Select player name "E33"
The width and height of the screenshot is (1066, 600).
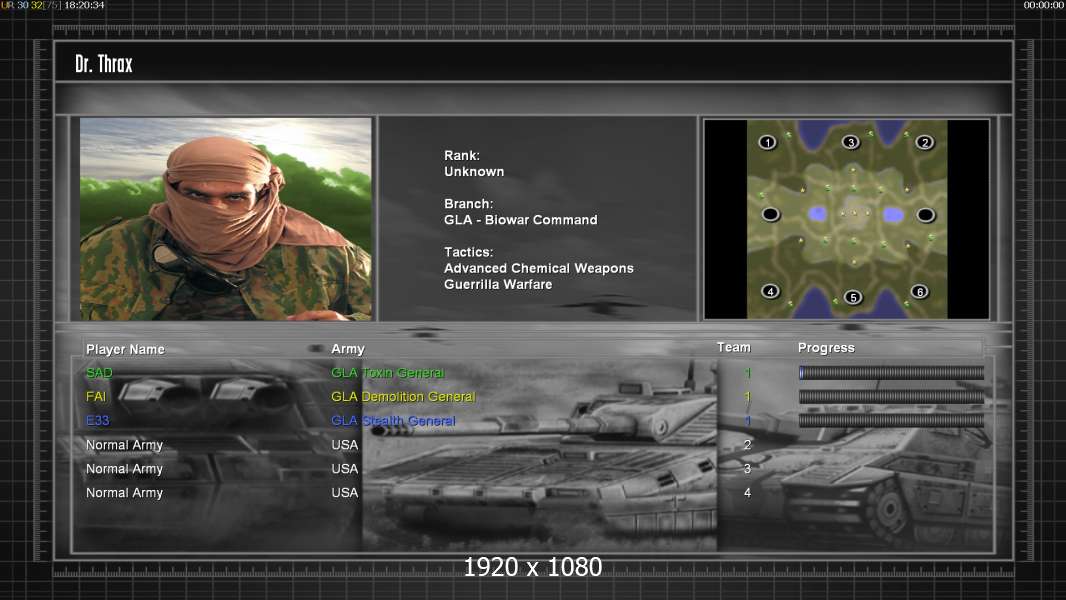[x=97, y=421]
